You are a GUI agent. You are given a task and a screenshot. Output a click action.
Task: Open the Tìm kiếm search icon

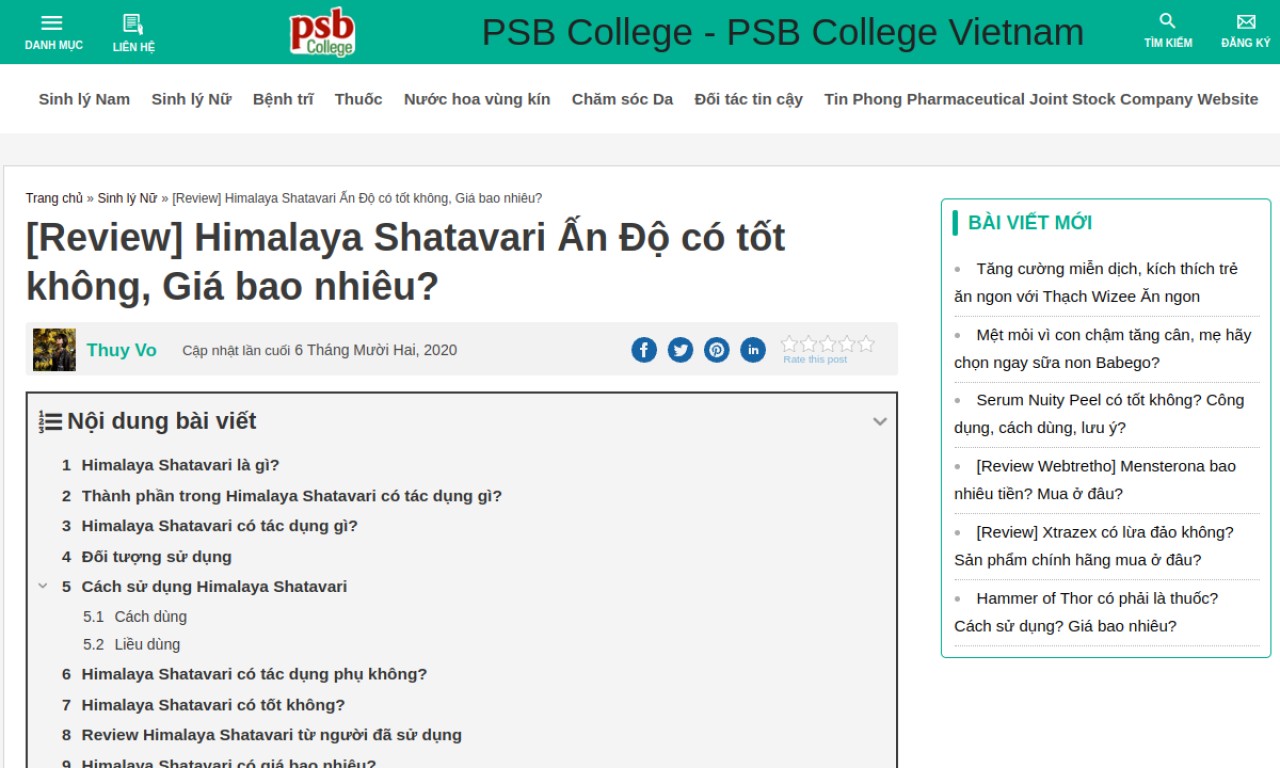click(x=1168, y=21)
